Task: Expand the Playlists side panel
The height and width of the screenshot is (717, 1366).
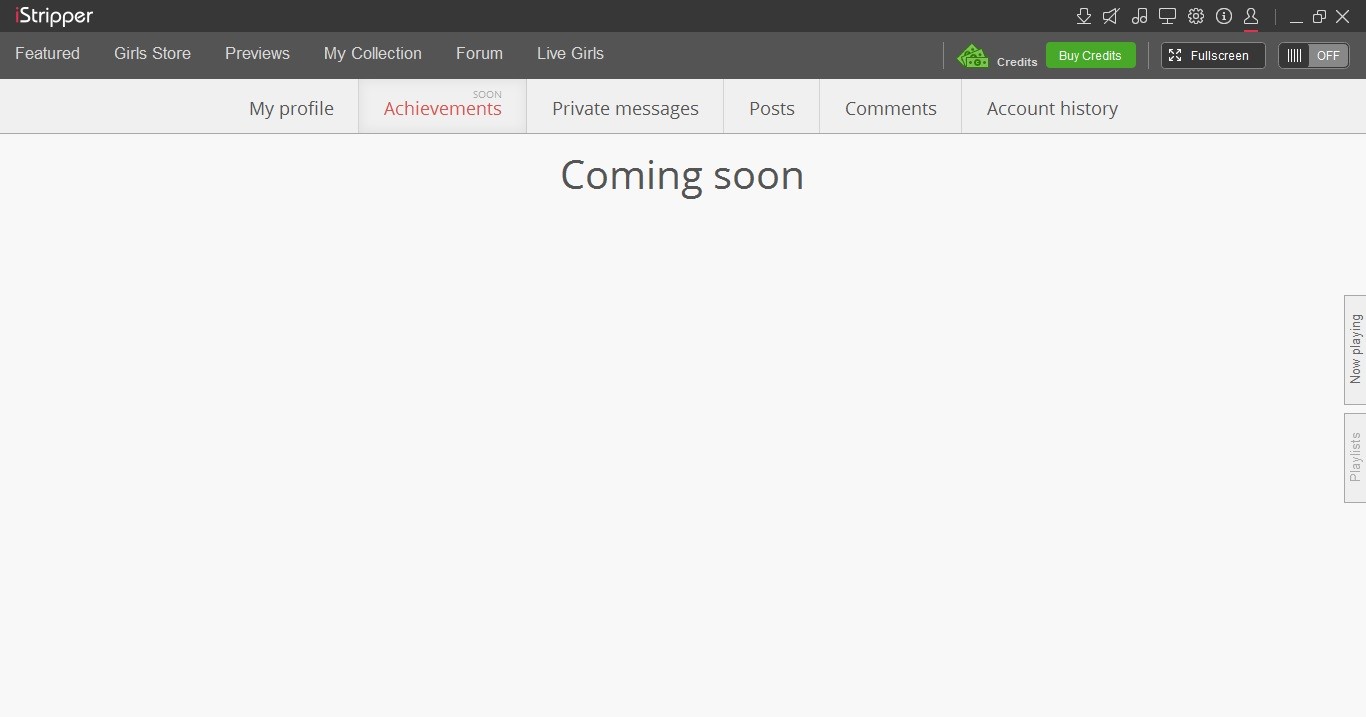Action: pyautogui.click(x=1355, y=457)
